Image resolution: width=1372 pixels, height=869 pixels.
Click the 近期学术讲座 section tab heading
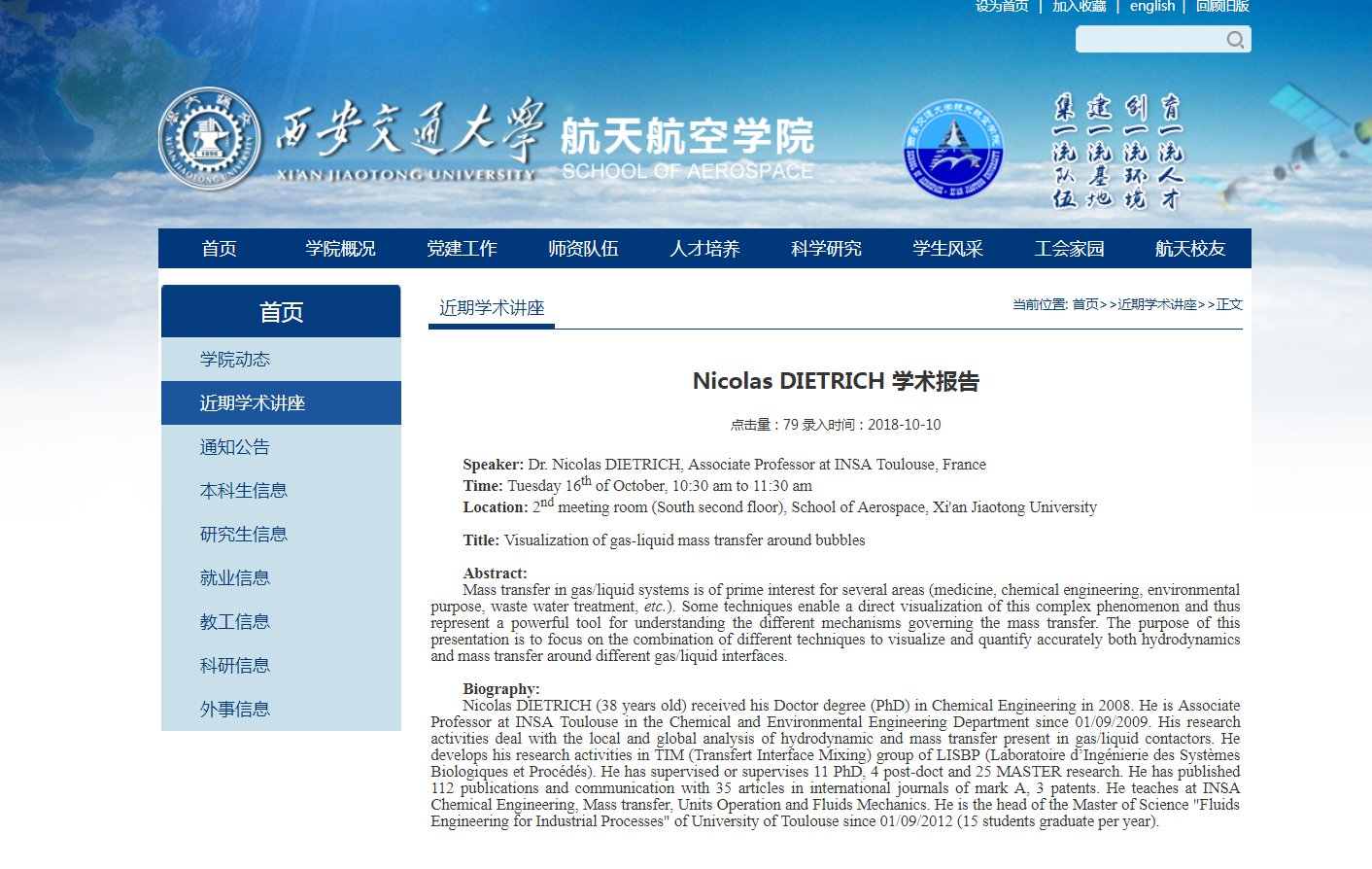coord(492,308)
